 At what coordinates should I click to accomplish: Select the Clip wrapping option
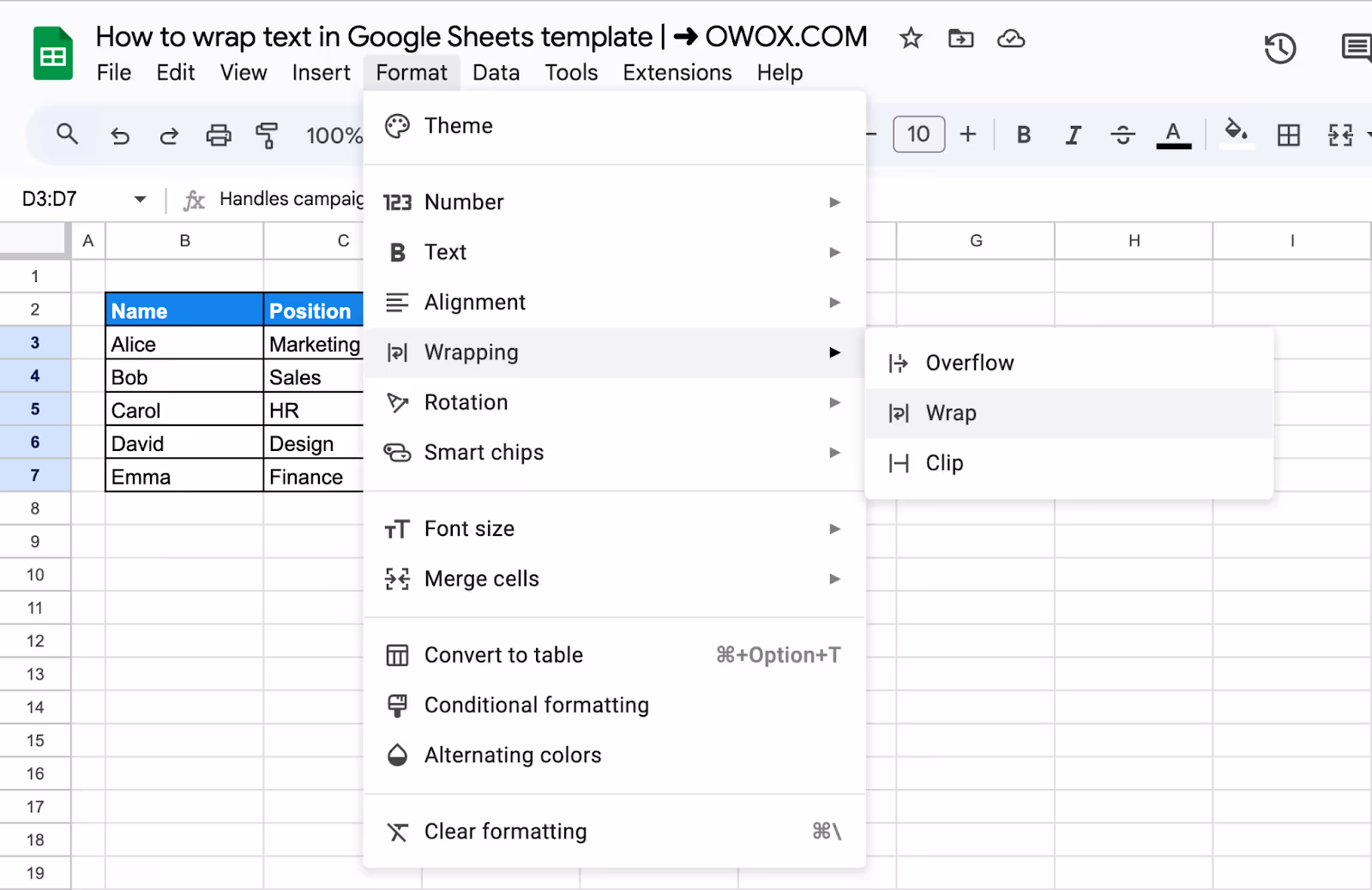click(1069, 463)
